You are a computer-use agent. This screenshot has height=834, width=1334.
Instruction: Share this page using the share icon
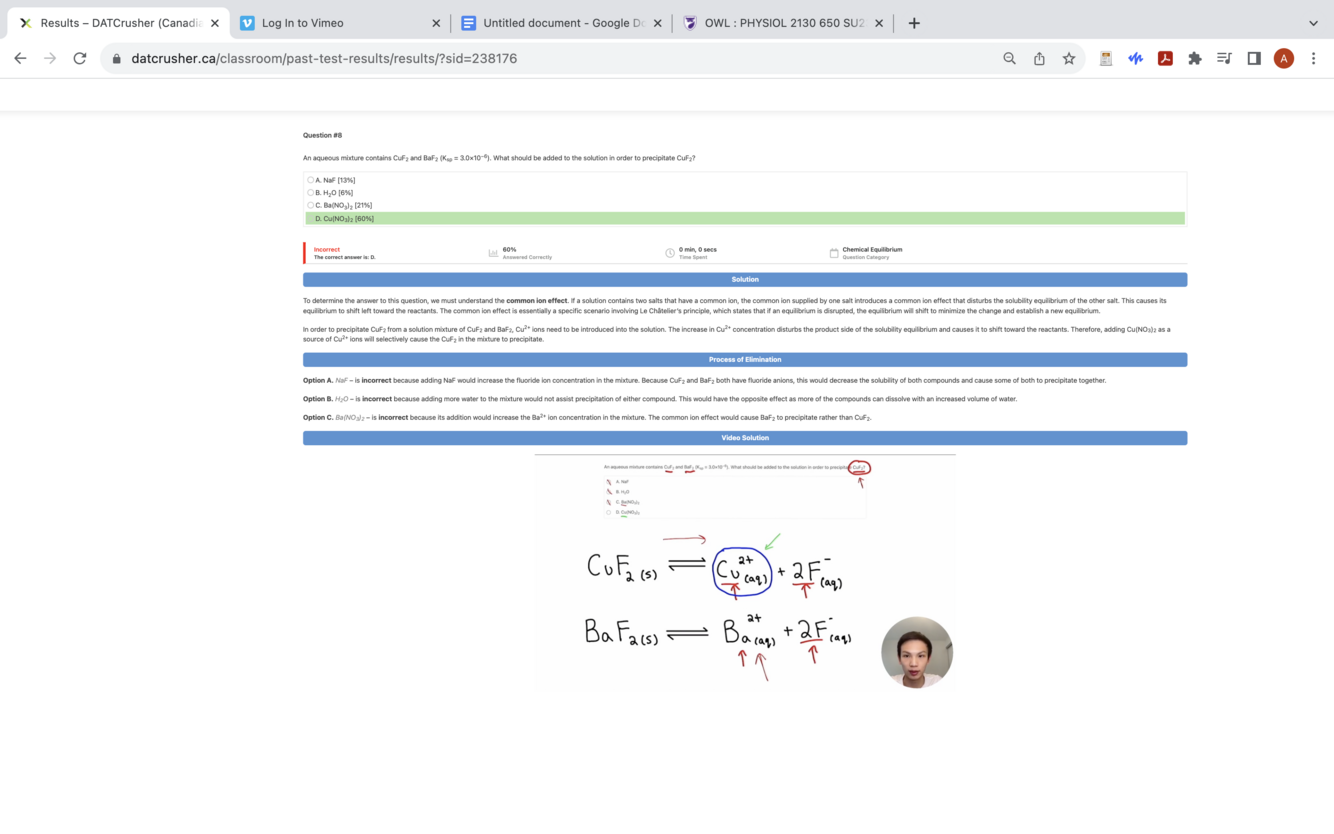click(1039, 58)
